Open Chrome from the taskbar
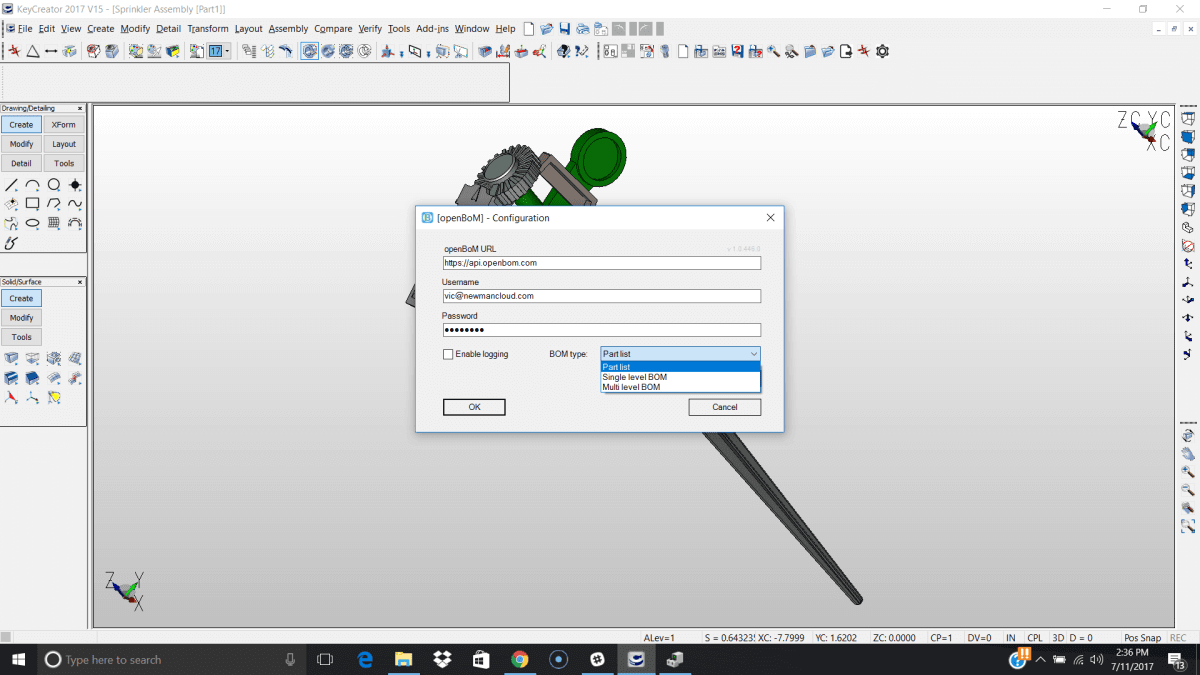The image size is (1200, 675). click(x=519, y=659)
